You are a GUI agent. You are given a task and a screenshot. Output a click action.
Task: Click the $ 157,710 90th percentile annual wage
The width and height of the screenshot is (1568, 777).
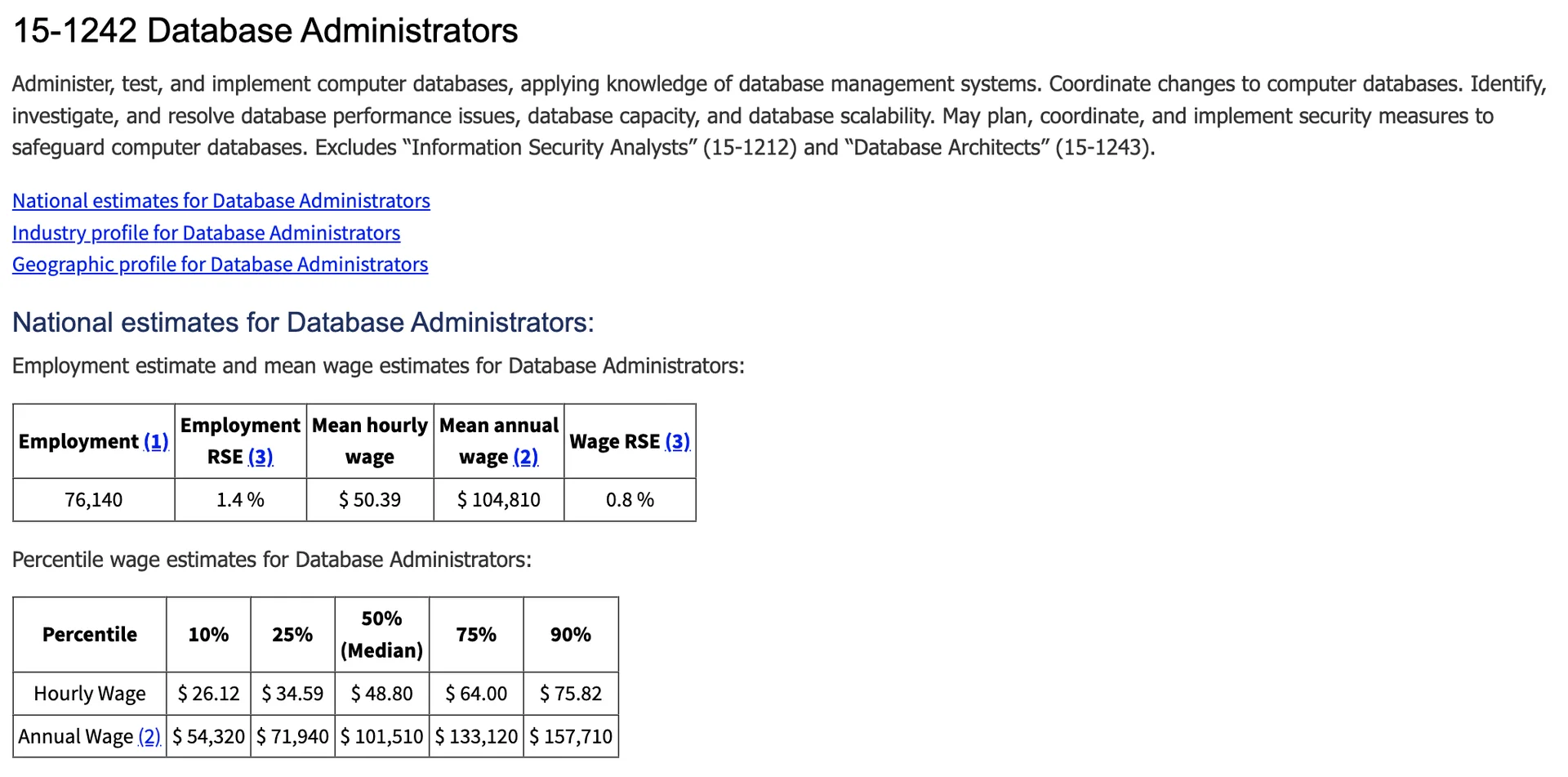(x=571, y=737)
